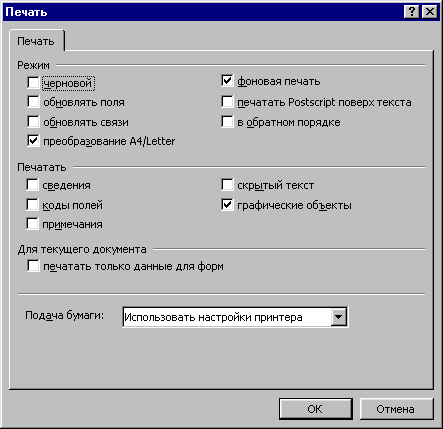Toggle the обновлять поля checkbox
This screenshot has width=443, height=429.
click(x=33, y=102)
